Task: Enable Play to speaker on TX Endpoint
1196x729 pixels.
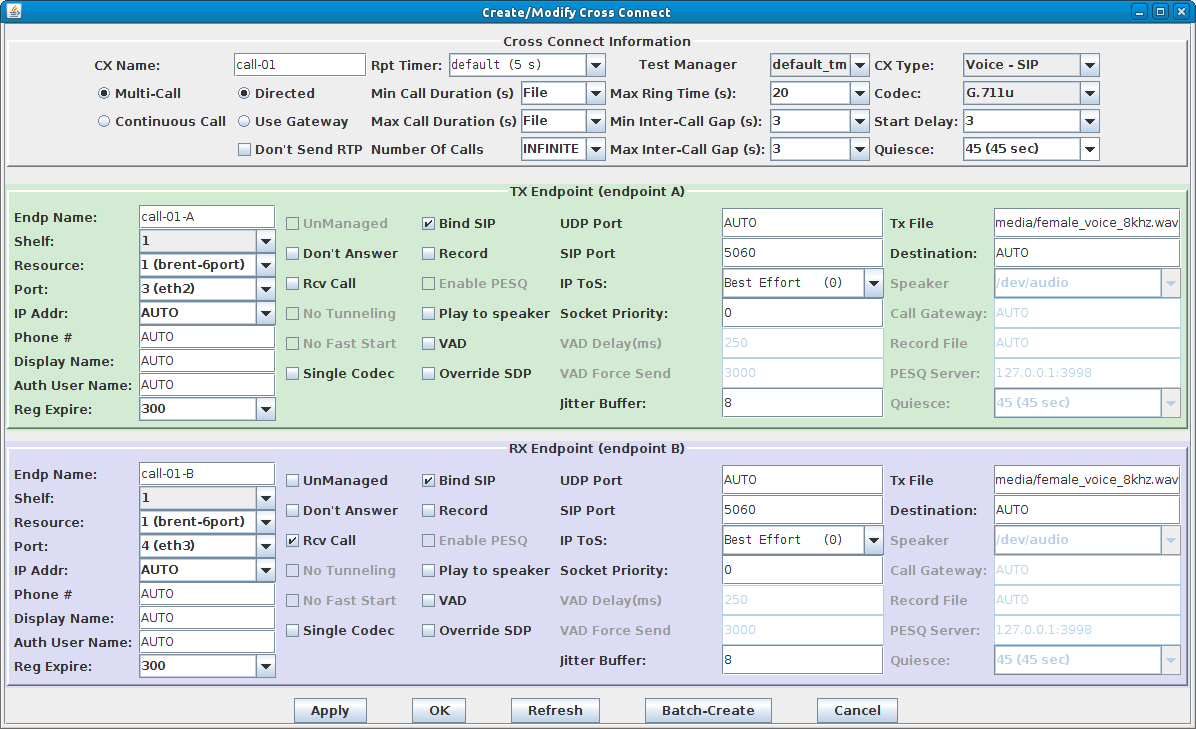Action: (x=429, y=313)
